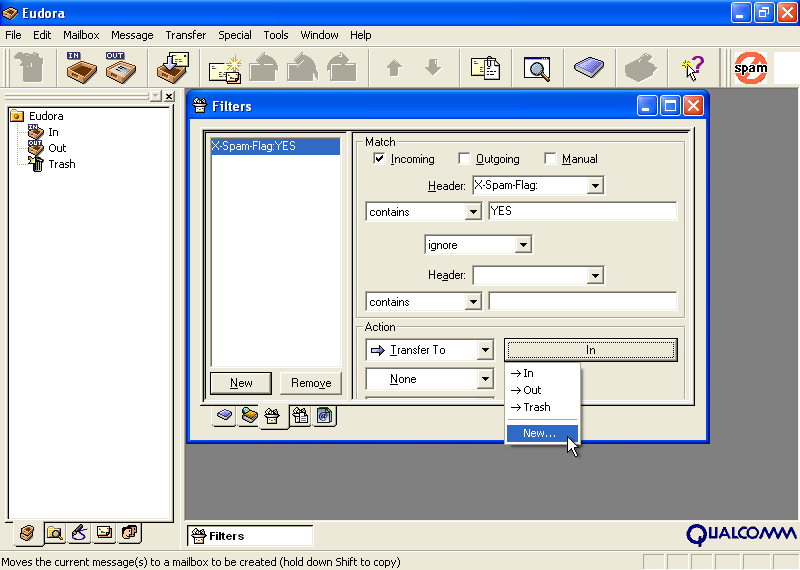Screen dimensions: 800x570
Task: Open the Address Book toolbar icon
Action: tap(589, 67)
